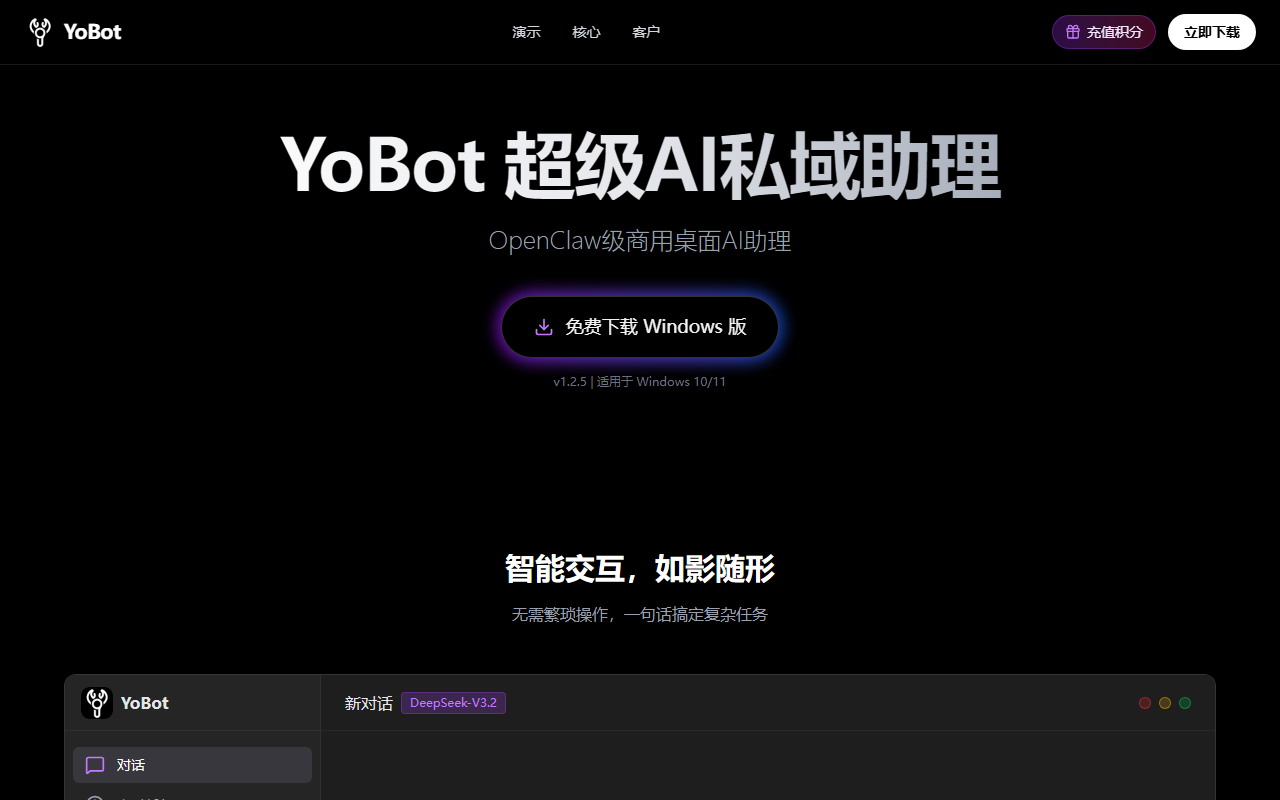Click the white 立即下载 button
Screen dimensions: 1280x800
point(1212,32)
